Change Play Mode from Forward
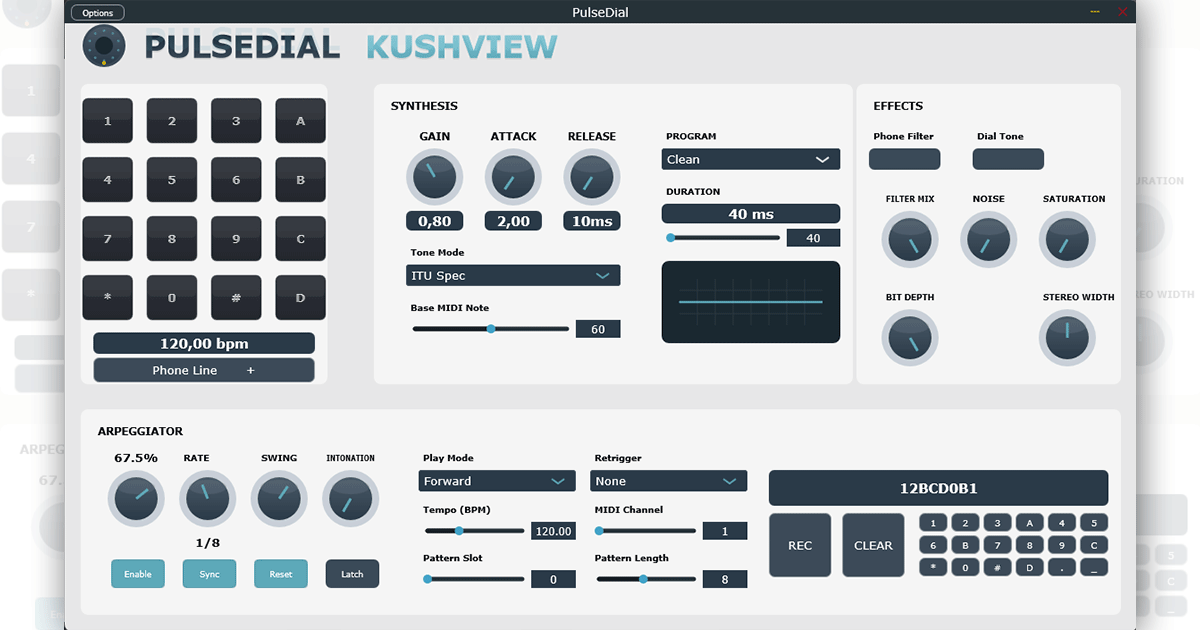 point(496,480)
